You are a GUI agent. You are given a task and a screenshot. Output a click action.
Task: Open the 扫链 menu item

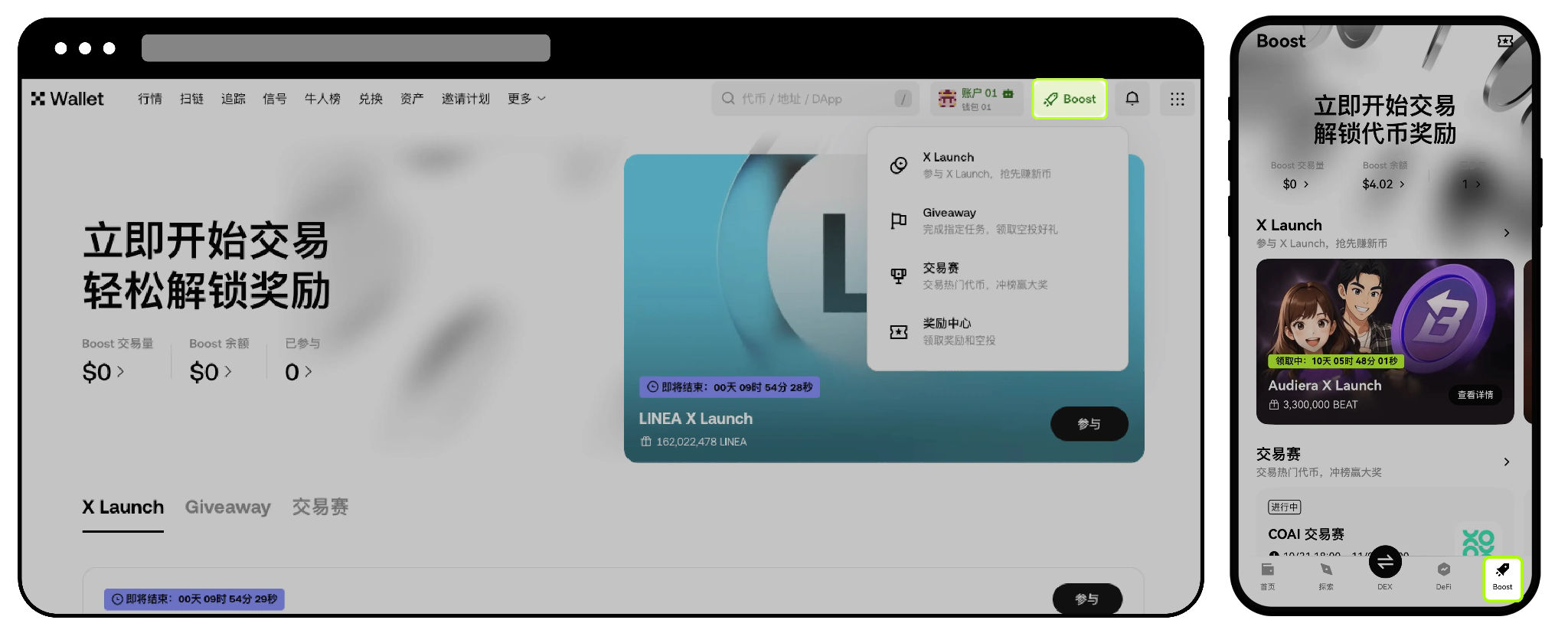click(191, 99)
